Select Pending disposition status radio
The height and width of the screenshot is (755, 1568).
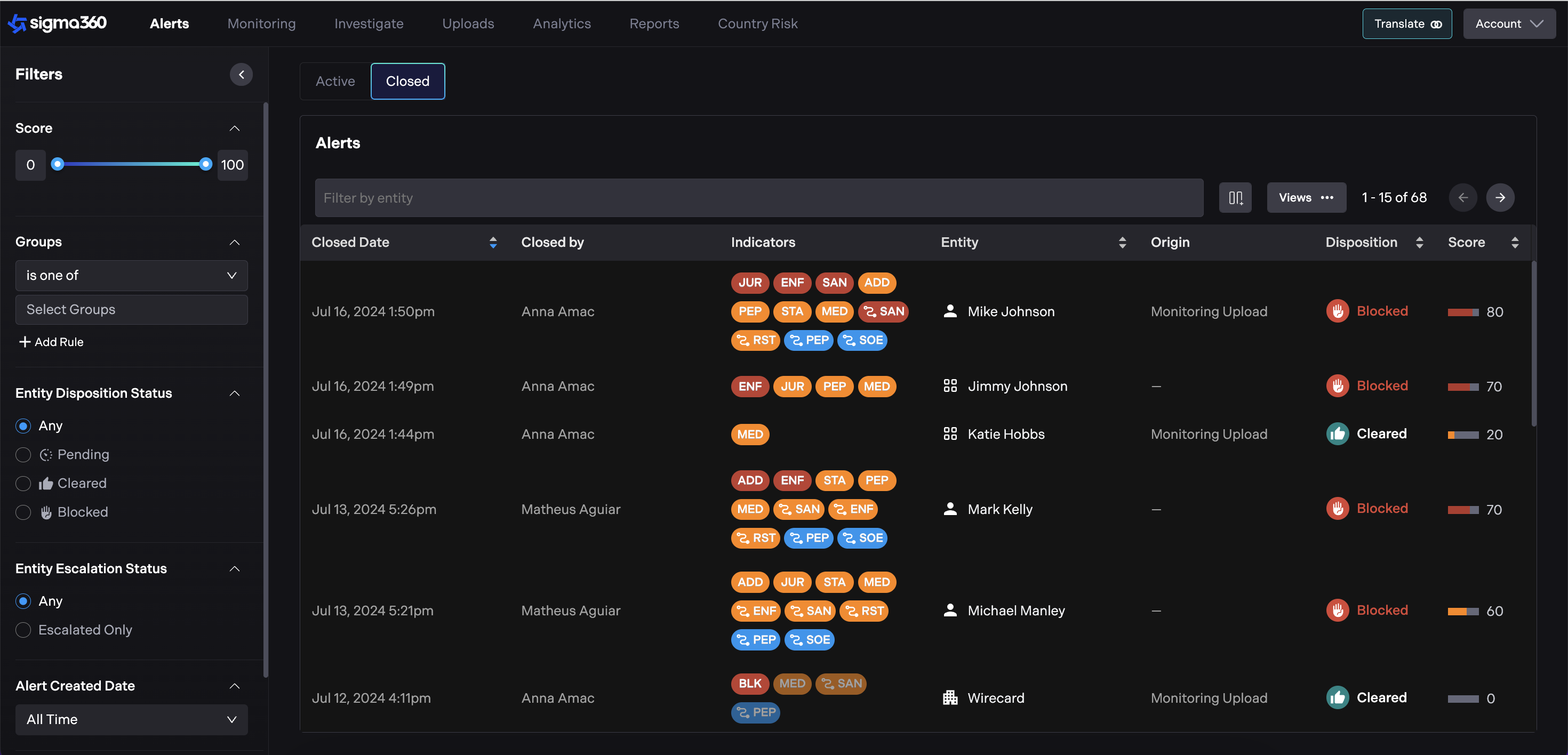pyautogui.click(x=23, y=455)
